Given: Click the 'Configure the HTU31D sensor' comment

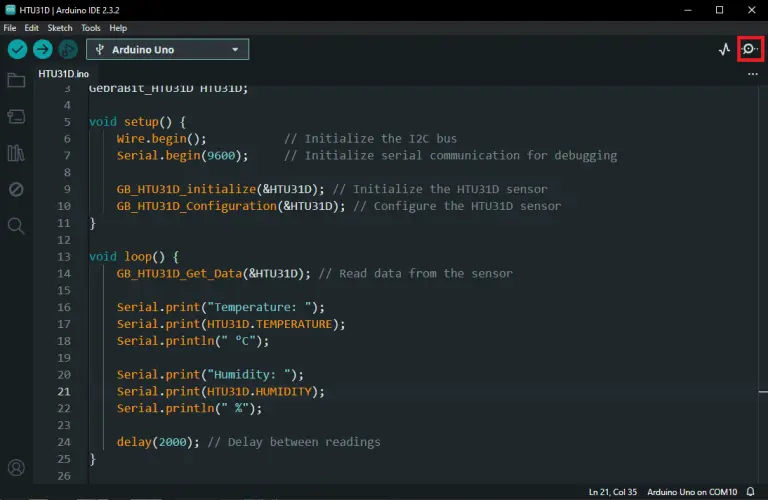Looking at the screenshot, I should (457, 206).
